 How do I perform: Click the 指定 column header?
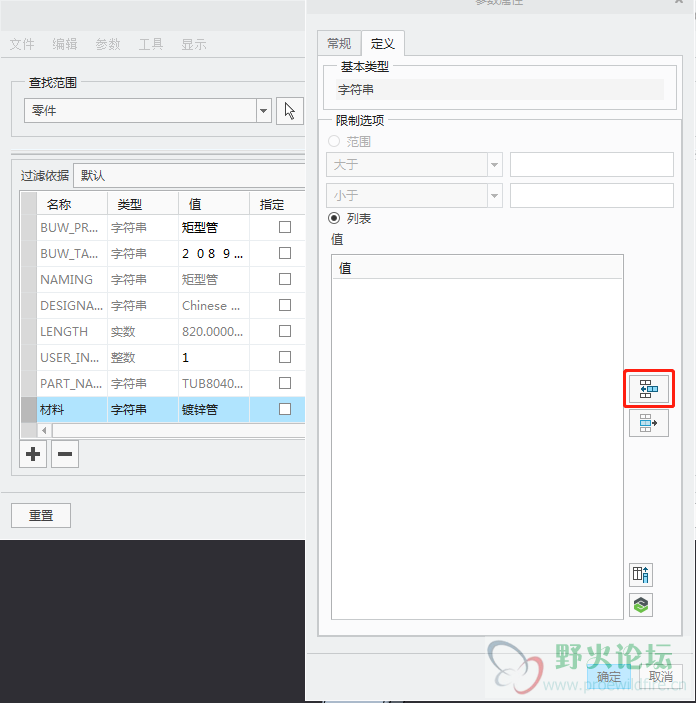click(x=277, y=204)
